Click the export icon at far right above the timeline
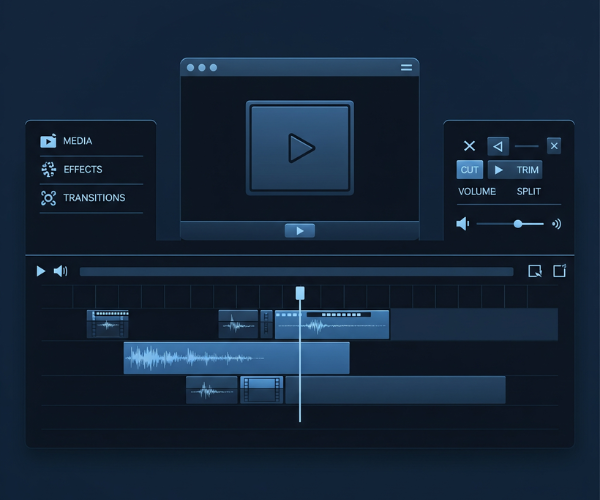Image resolution: width=600 pixels, height=500 pixels. (x=559, y=271)
